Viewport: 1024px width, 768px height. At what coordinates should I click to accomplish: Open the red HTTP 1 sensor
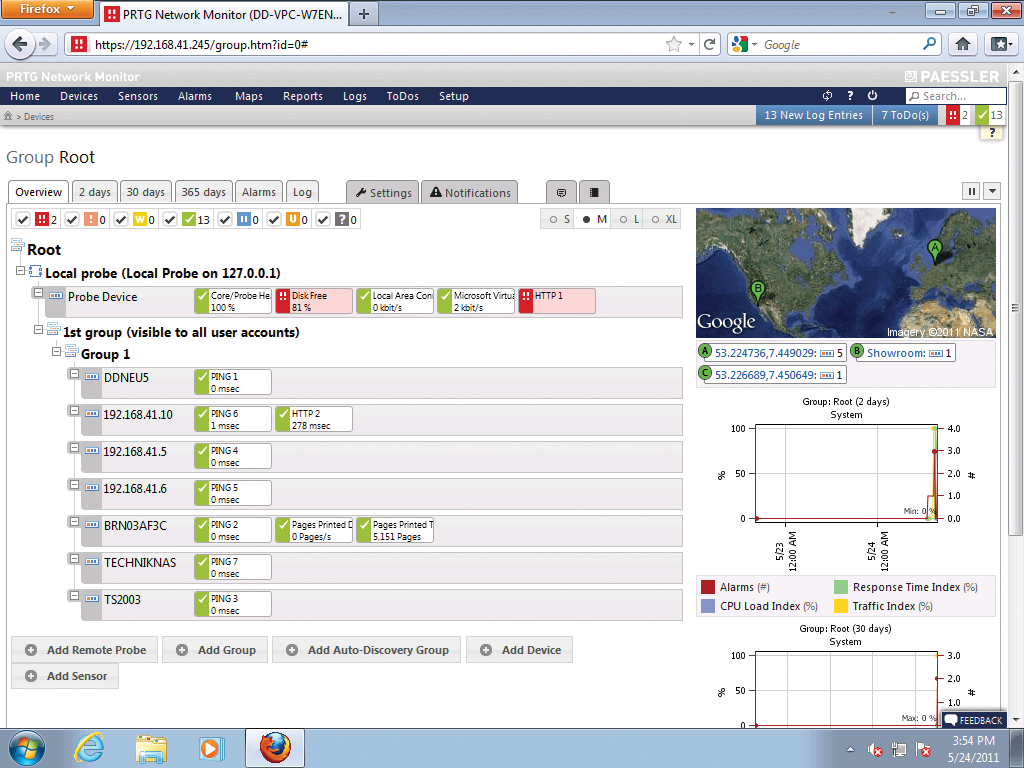coord(557,301)
